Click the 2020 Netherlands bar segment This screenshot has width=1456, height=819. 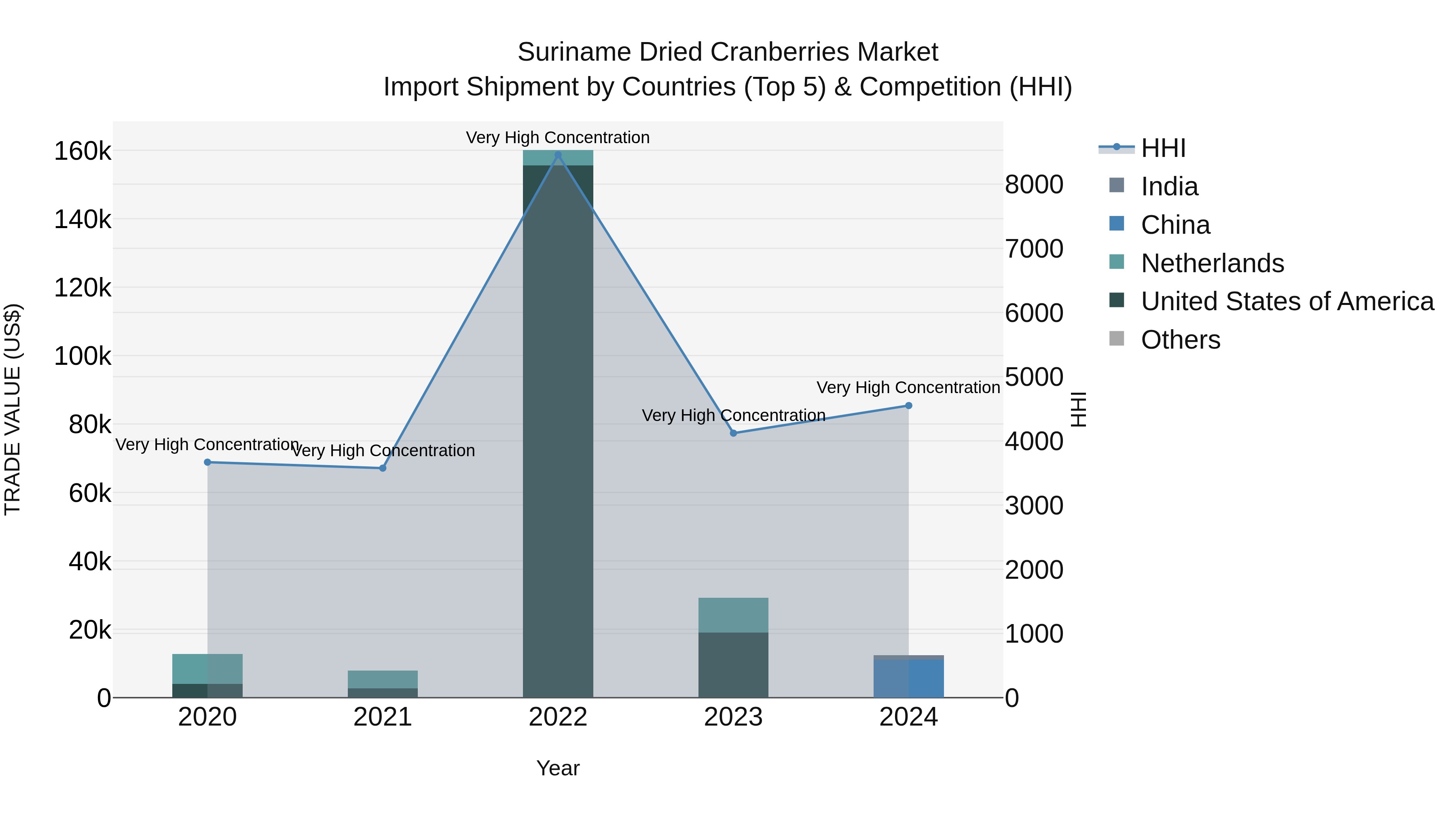(207, 669)
